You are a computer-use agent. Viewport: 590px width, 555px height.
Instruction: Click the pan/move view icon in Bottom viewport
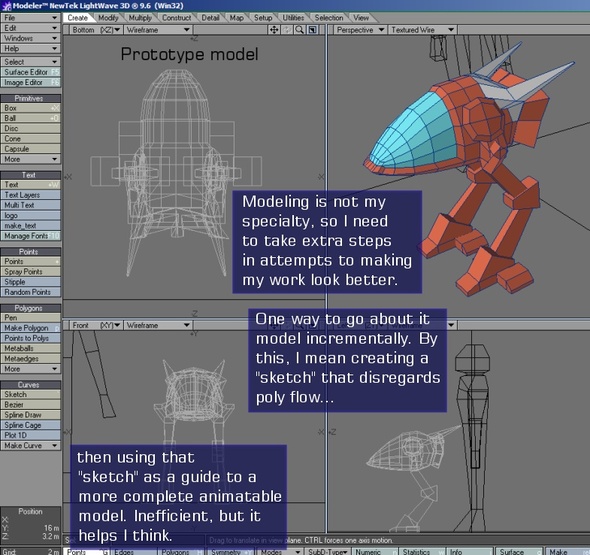274,30
